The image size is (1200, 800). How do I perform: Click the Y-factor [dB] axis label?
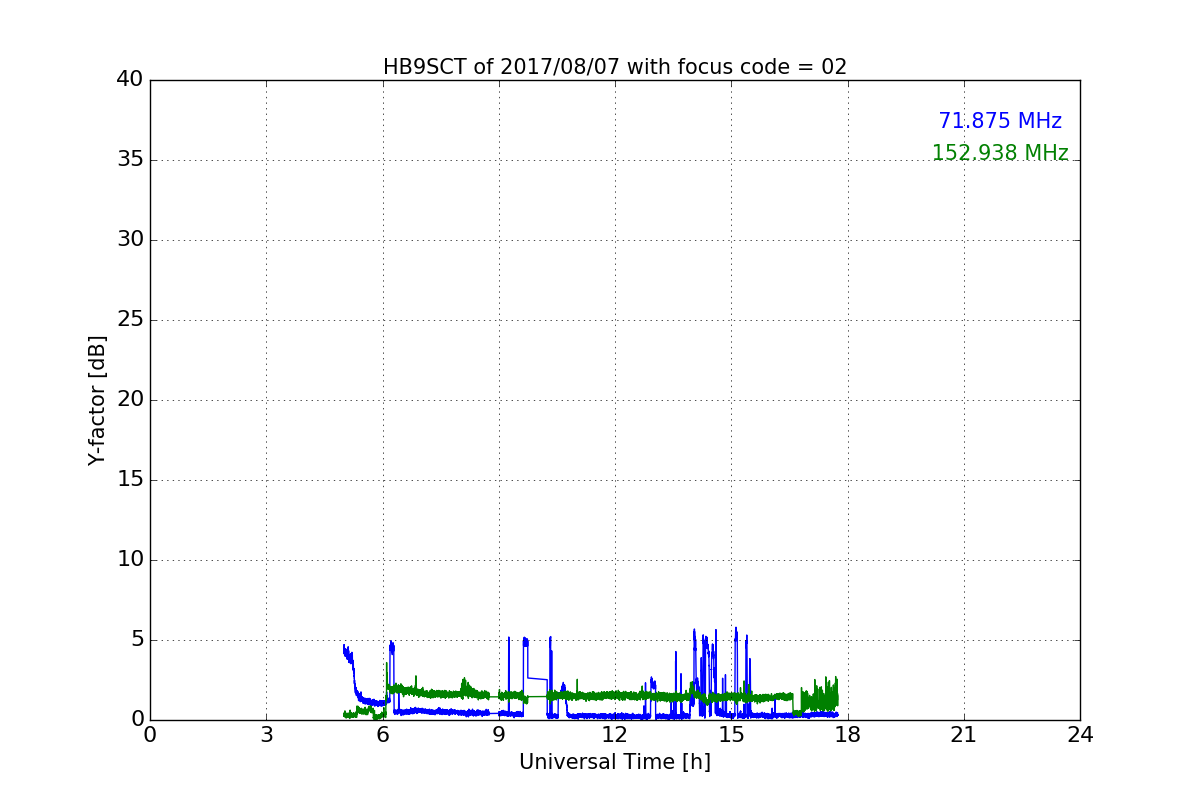click(x=97, y=400)
